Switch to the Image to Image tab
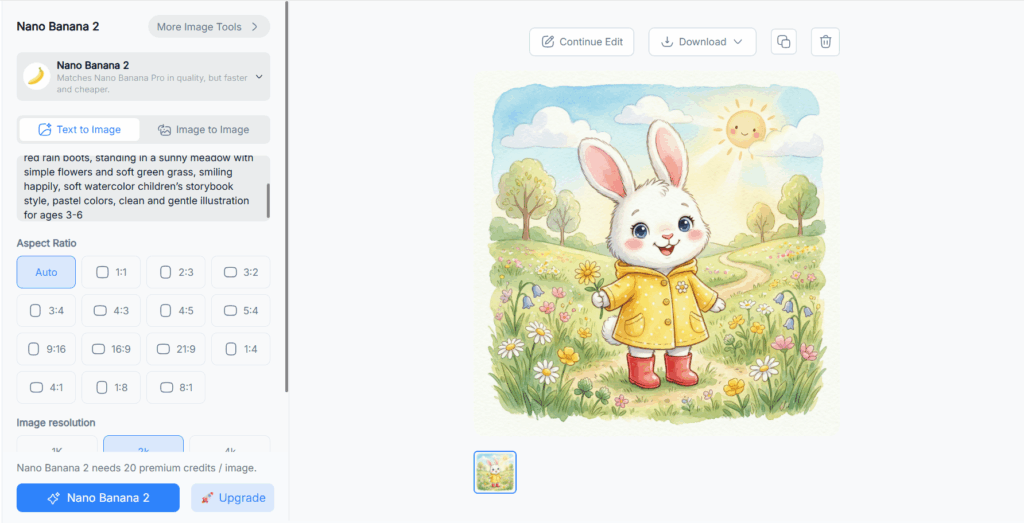The image size is (1024, 523). pos(204,130)
